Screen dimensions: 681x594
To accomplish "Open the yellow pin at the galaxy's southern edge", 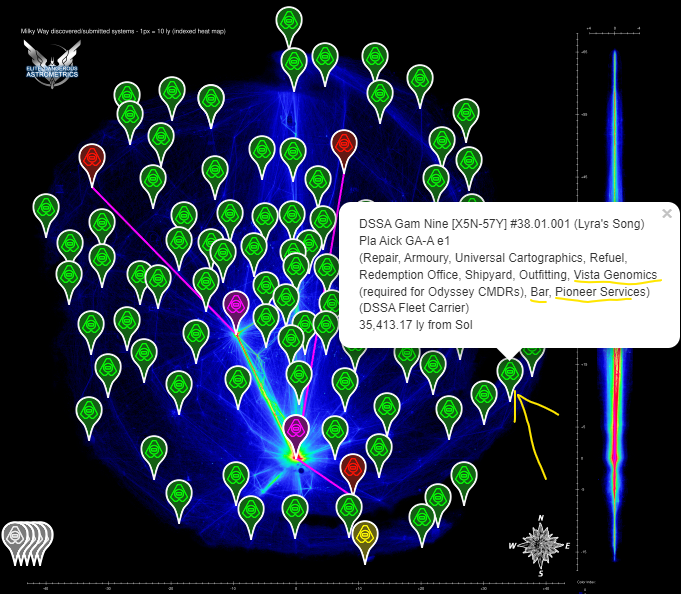I will 365,541.
